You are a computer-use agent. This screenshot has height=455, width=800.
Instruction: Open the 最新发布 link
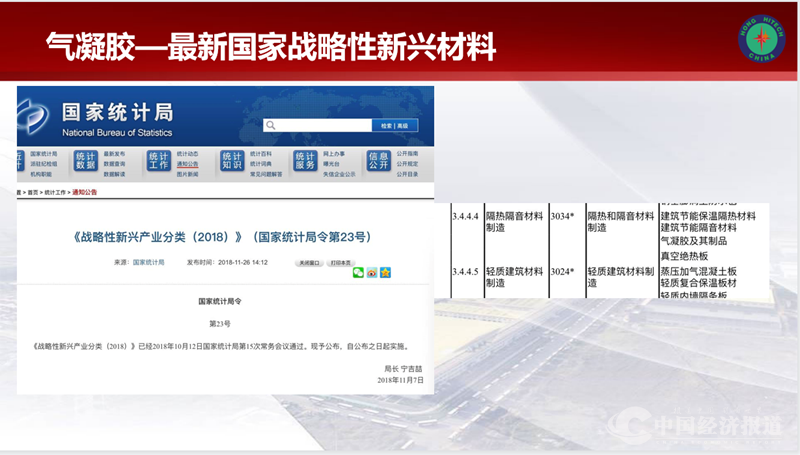pos(114,154)
